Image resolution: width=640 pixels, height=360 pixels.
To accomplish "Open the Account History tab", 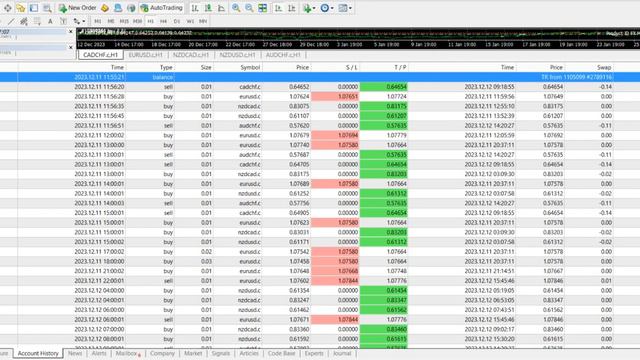I will pos(38,353).
